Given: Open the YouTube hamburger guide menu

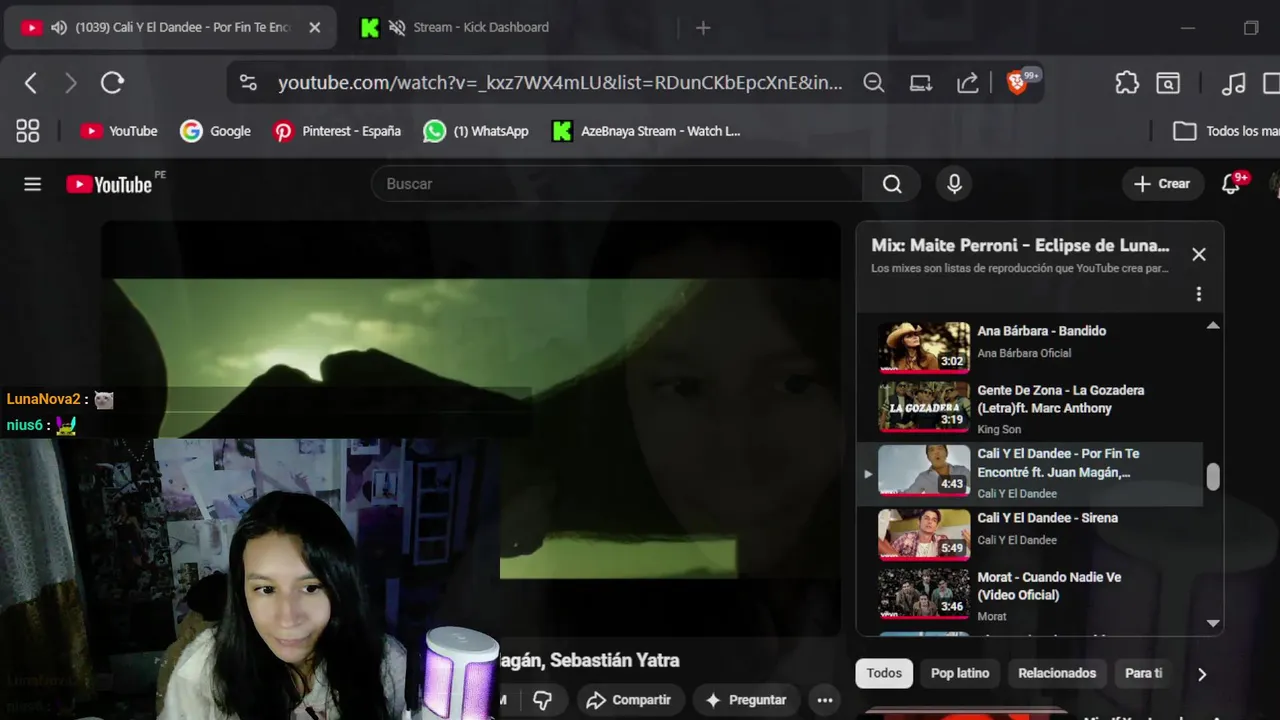Looking at the screenshot, I should [33, 184].
